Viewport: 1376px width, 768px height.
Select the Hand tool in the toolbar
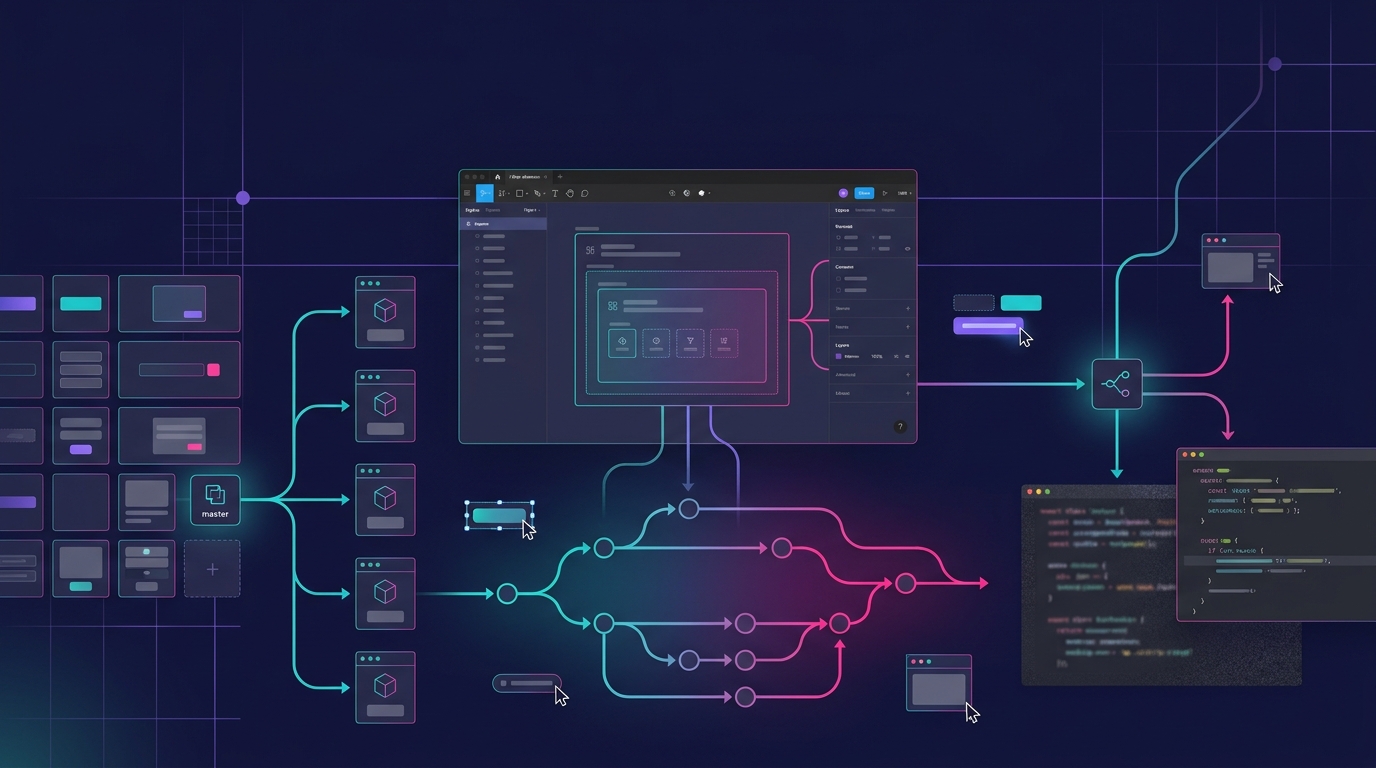(x=570, y=193)
